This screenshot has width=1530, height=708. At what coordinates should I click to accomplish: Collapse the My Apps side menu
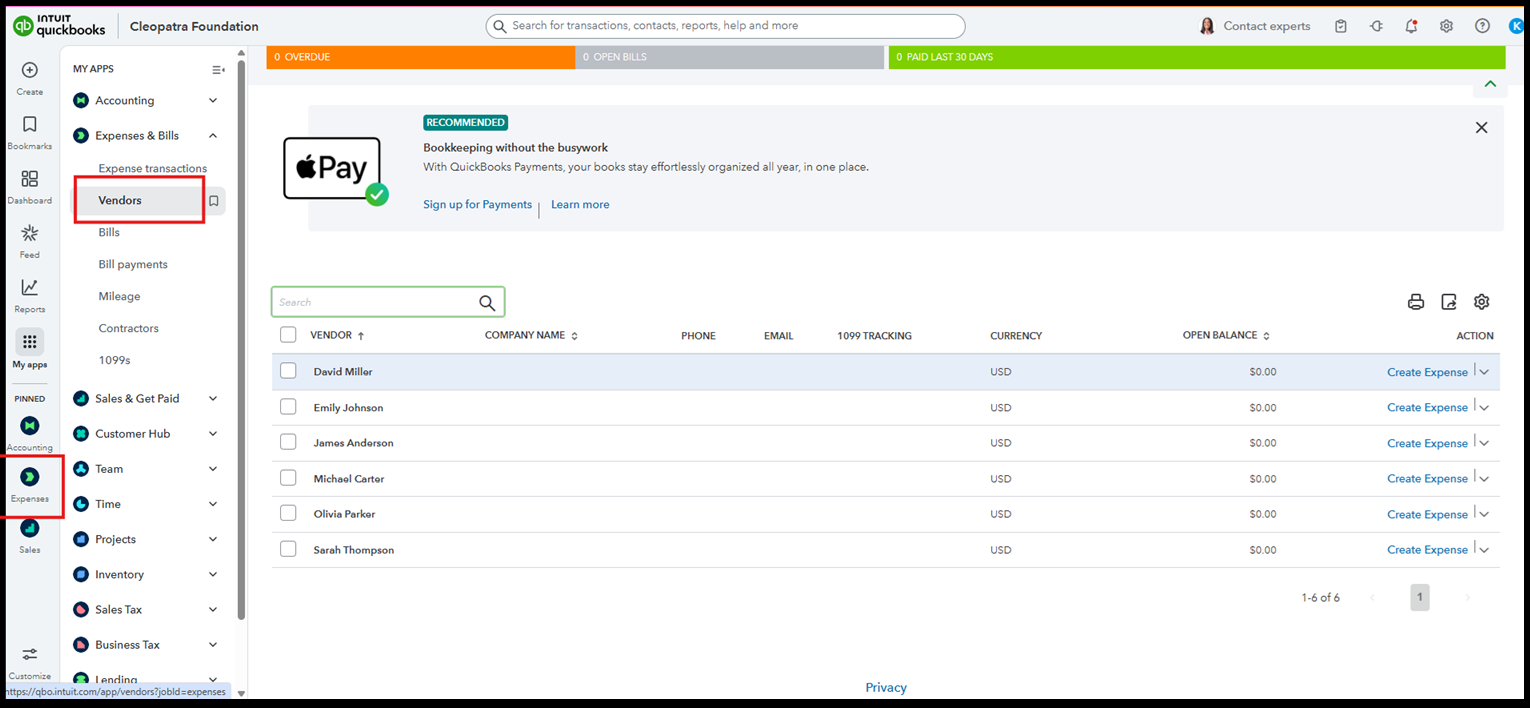(218, 69)
